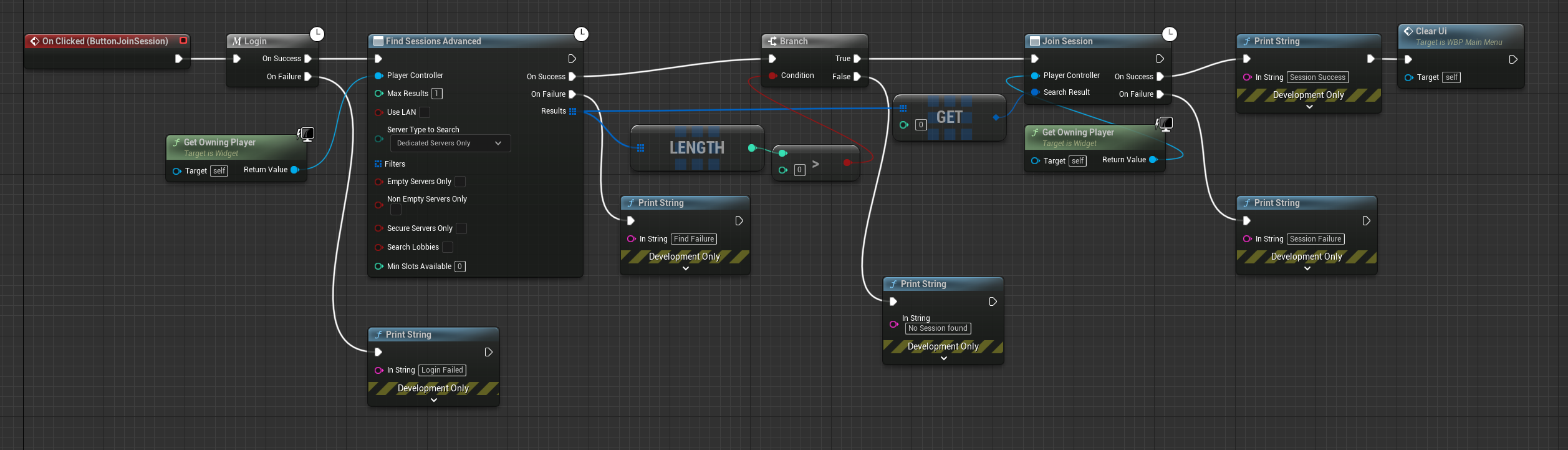The width and height of the screenshot is (1568, 450).
Task: Click the Clear Ui exec input pin
Action: point(1408,59)
